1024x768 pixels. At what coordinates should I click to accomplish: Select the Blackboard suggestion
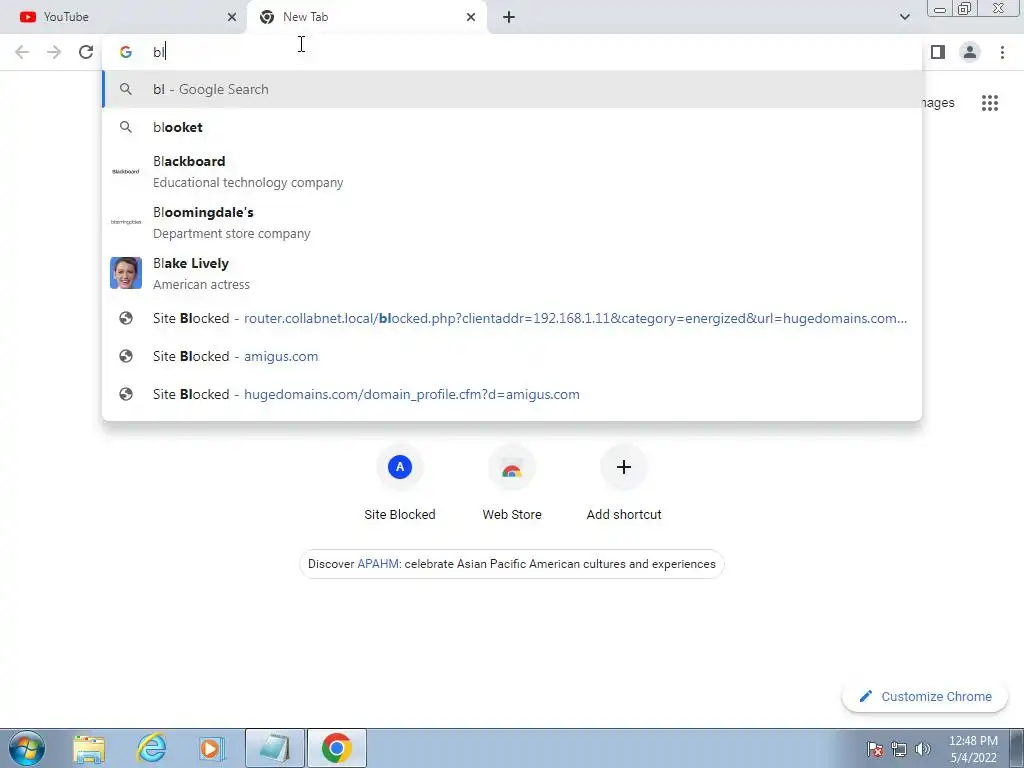pos(512,172)
